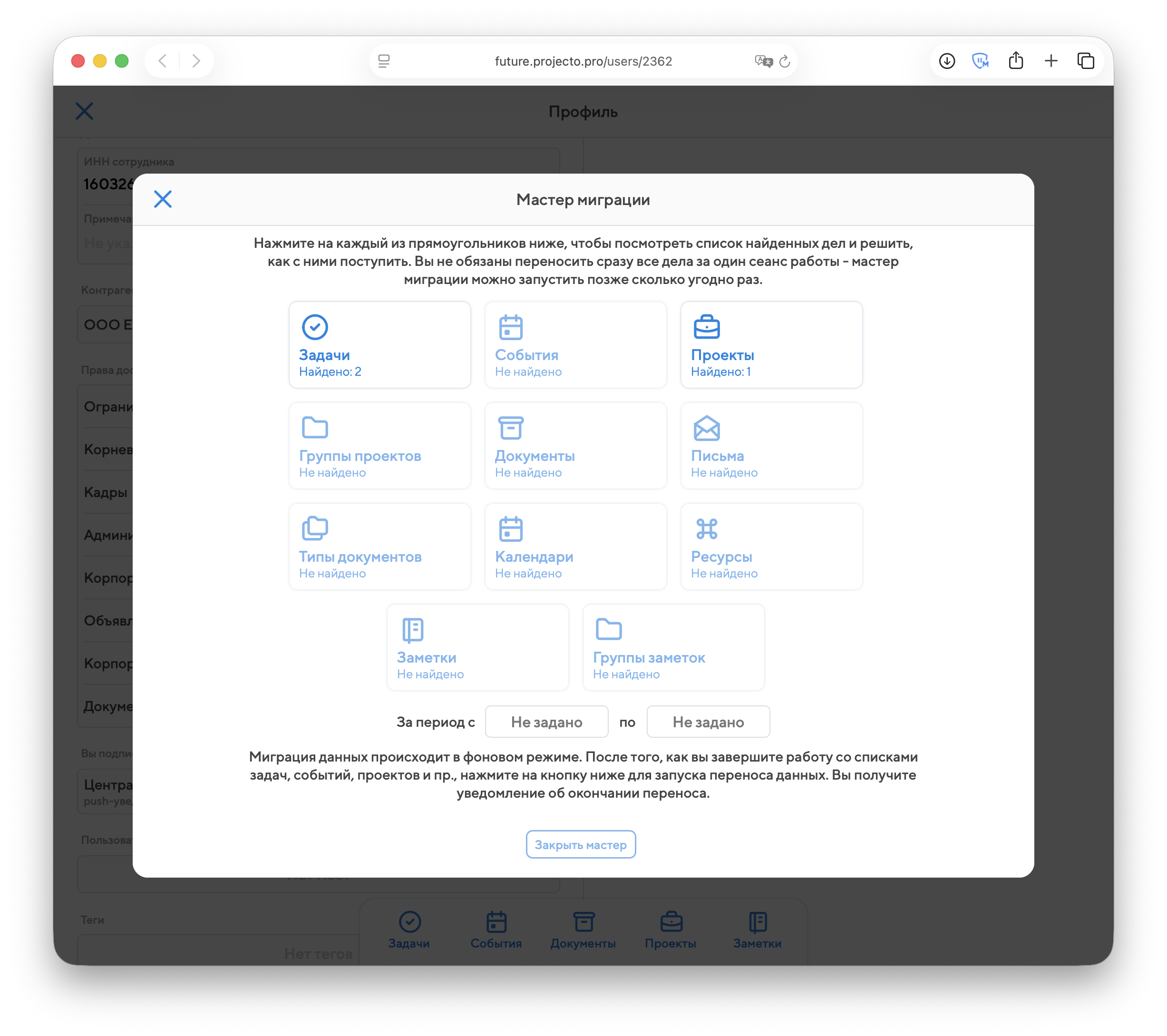
Task: Show Safari downloads
Action: (947, 61)
